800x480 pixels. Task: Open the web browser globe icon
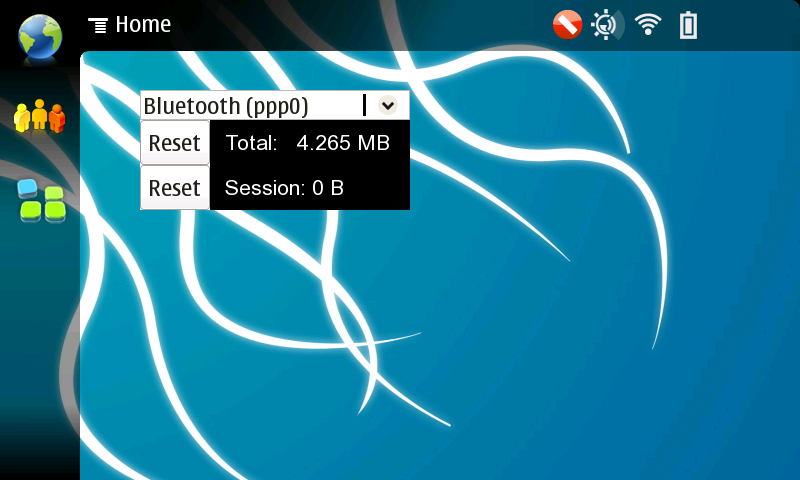(40, 36)
